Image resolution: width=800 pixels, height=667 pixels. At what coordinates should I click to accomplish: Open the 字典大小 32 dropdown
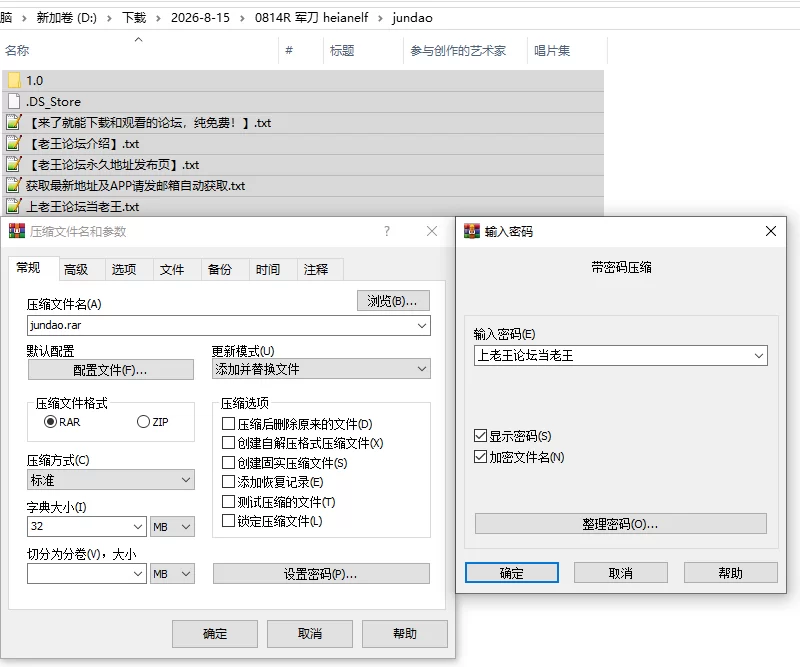[x=138, y=527]
